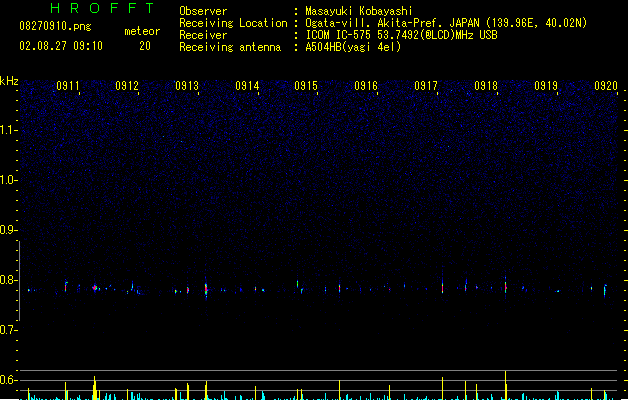Click the 0911 time marker
Viewport: 629px width, 400px height.
coord(68,86)
